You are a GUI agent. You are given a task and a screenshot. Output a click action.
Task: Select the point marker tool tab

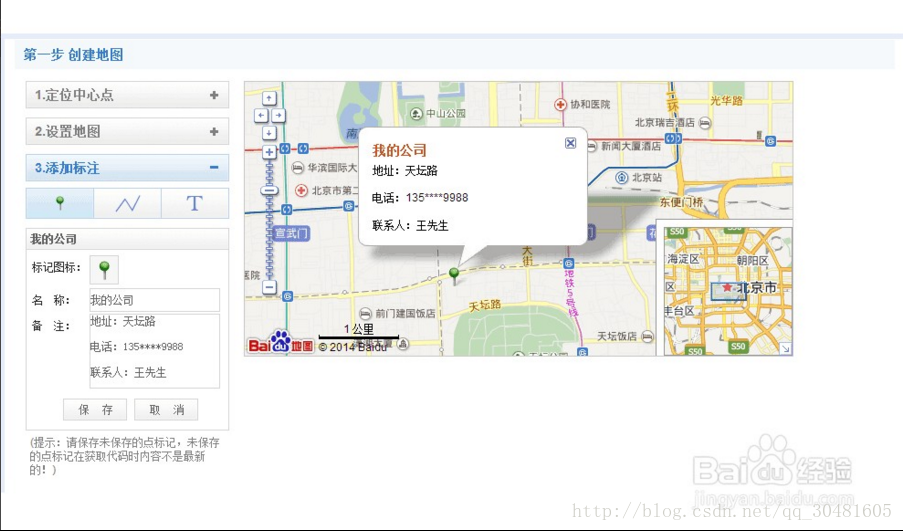tap(60, 203)
